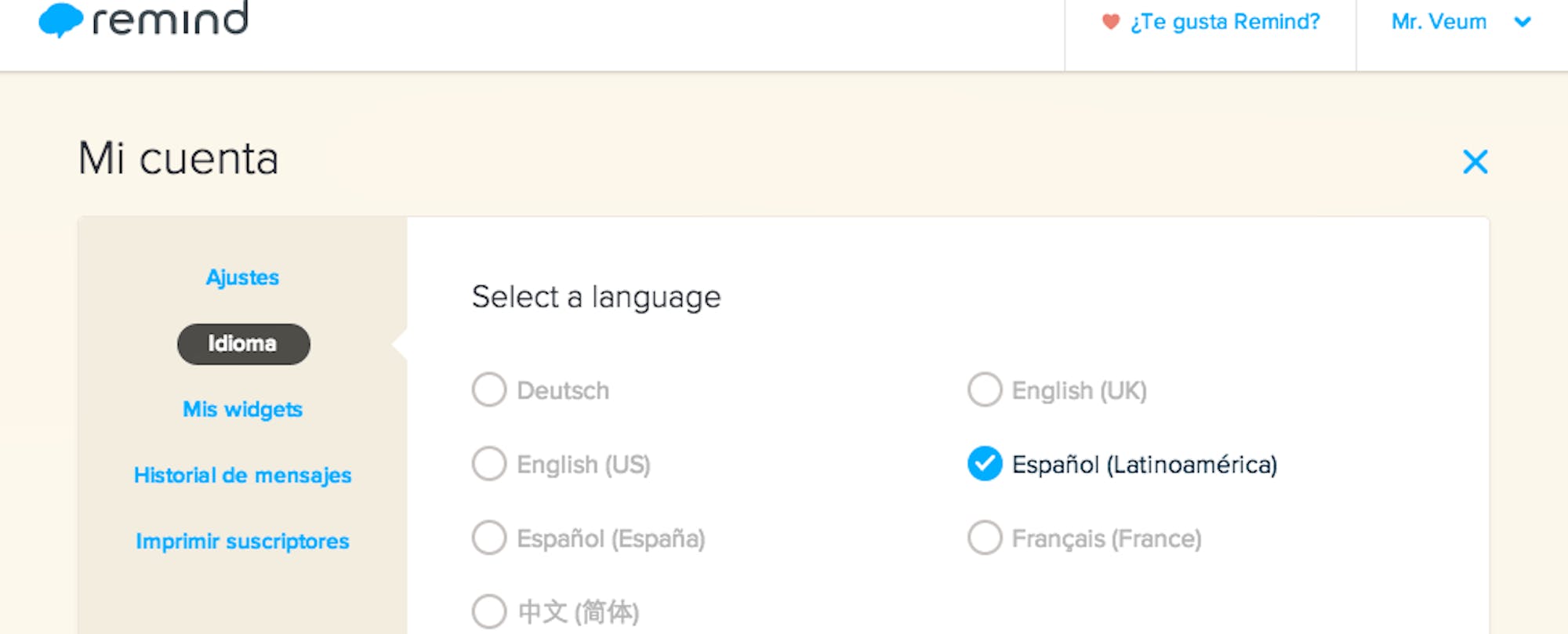
Task: Select the 中文 (简体) radio button
Action: tap(489, 611)
